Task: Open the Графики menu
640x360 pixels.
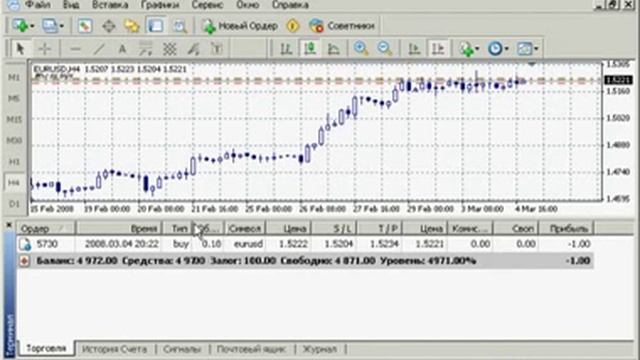Action: pos(160,5)
